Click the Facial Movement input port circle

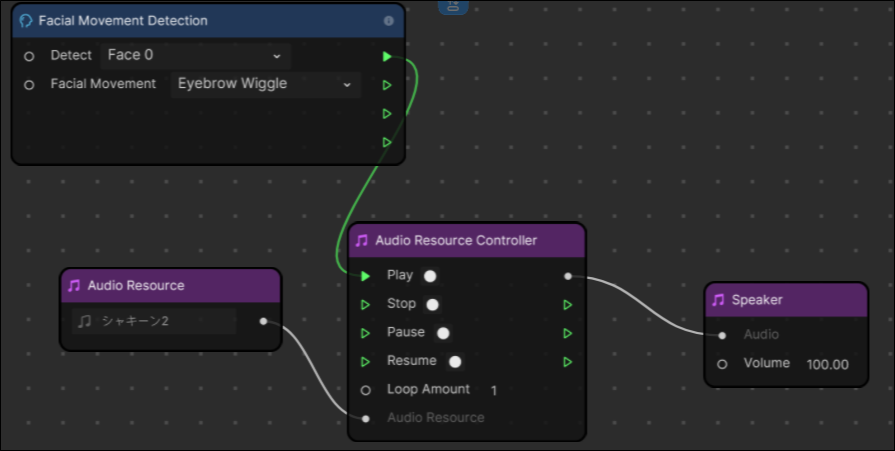point(29,85)
